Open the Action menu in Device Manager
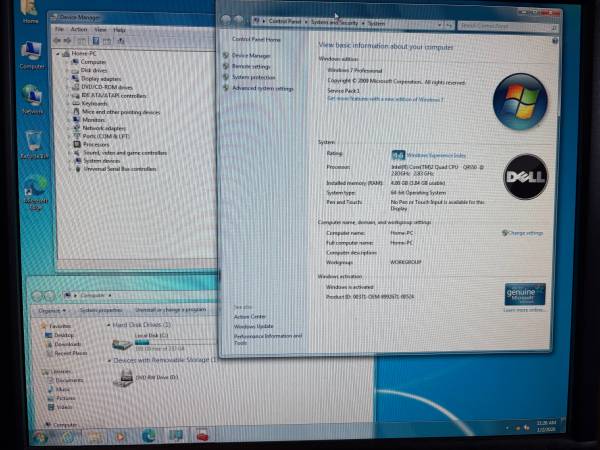The width and height of the screenshot is (600, 450). point(79,30)
